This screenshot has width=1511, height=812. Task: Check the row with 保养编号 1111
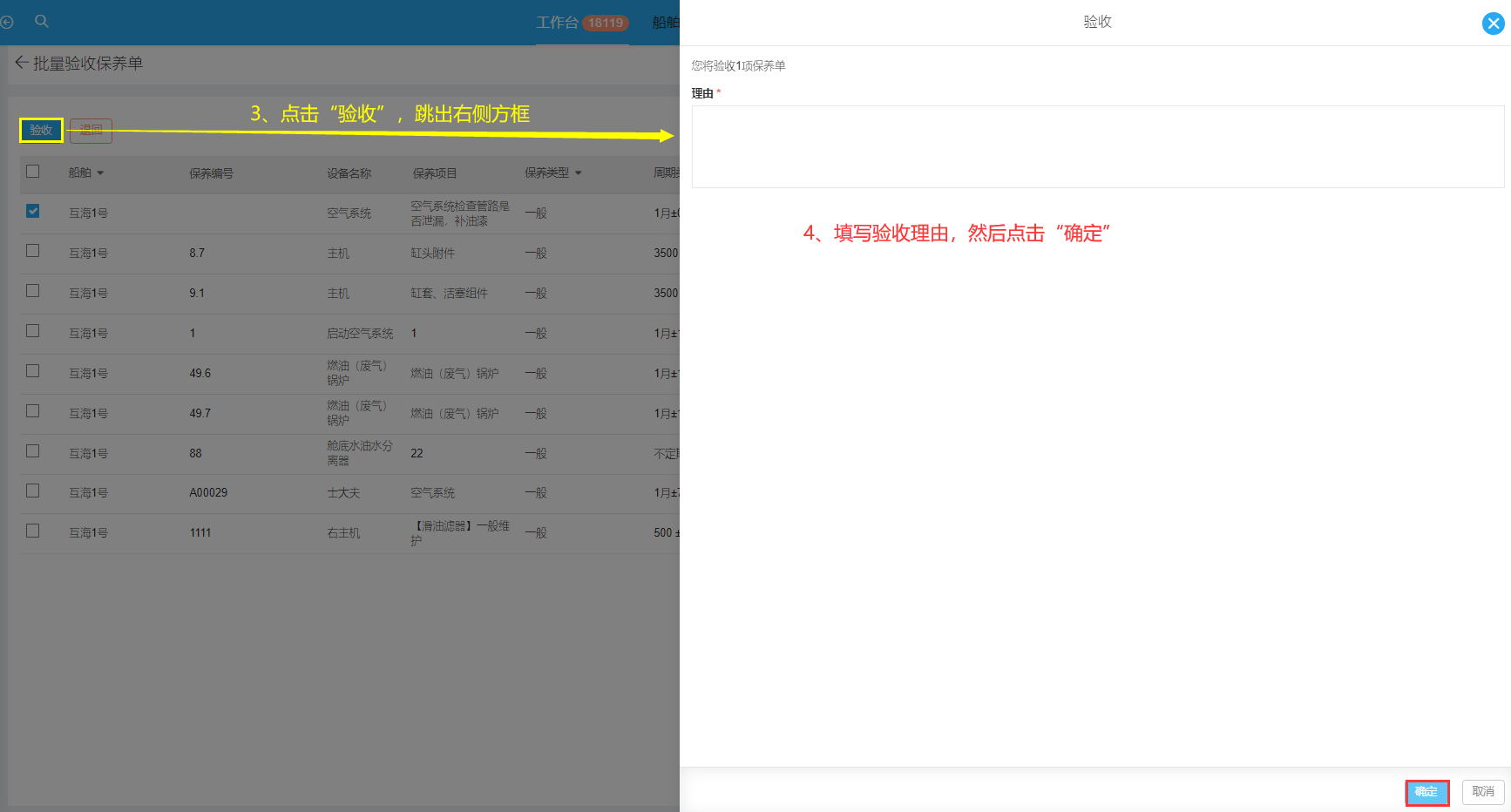33,531
